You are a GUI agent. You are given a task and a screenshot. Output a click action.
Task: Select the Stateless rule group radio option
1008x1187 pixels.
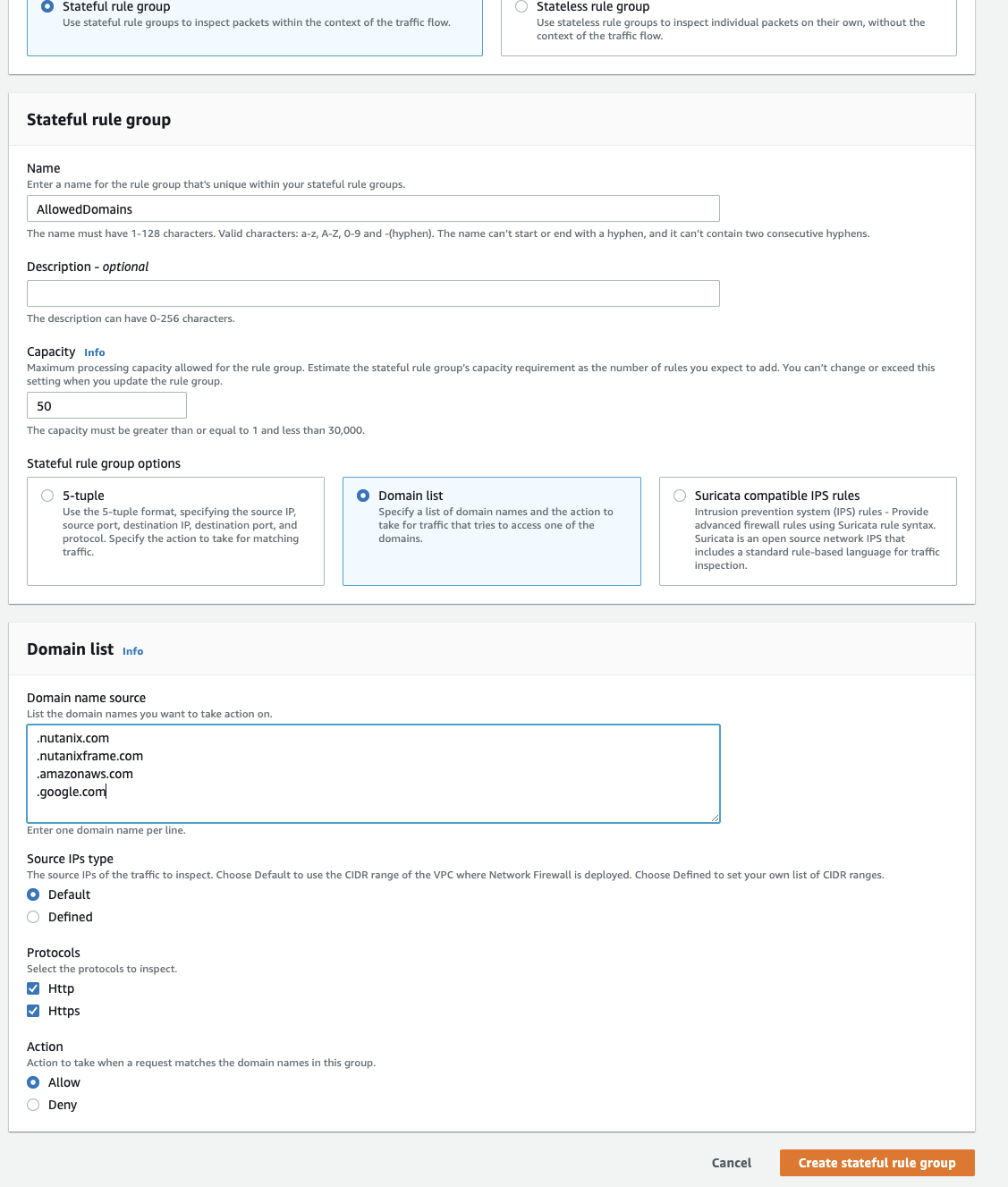coord(521,6)
